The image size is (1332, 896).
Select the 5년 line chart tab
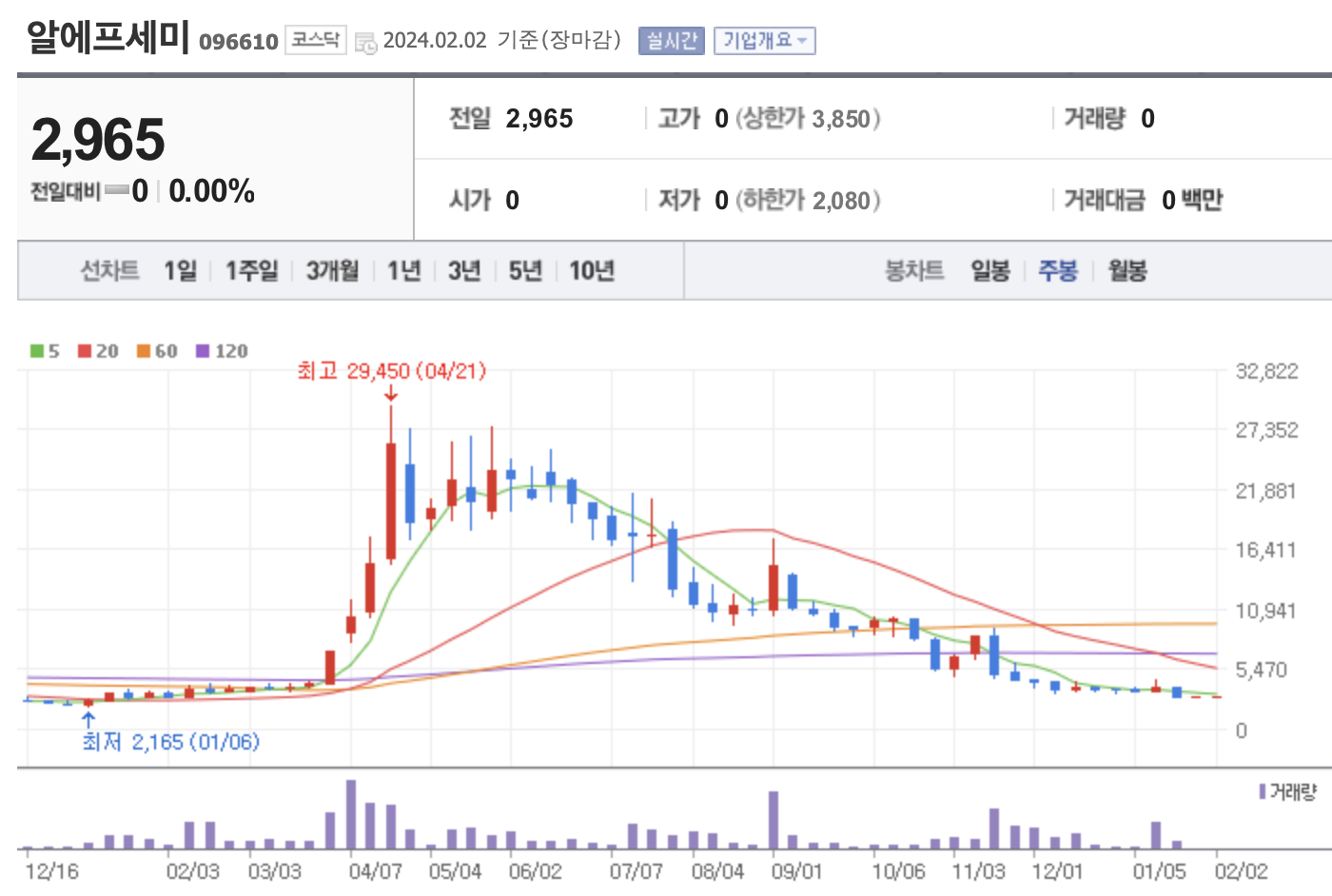(525, 271)
